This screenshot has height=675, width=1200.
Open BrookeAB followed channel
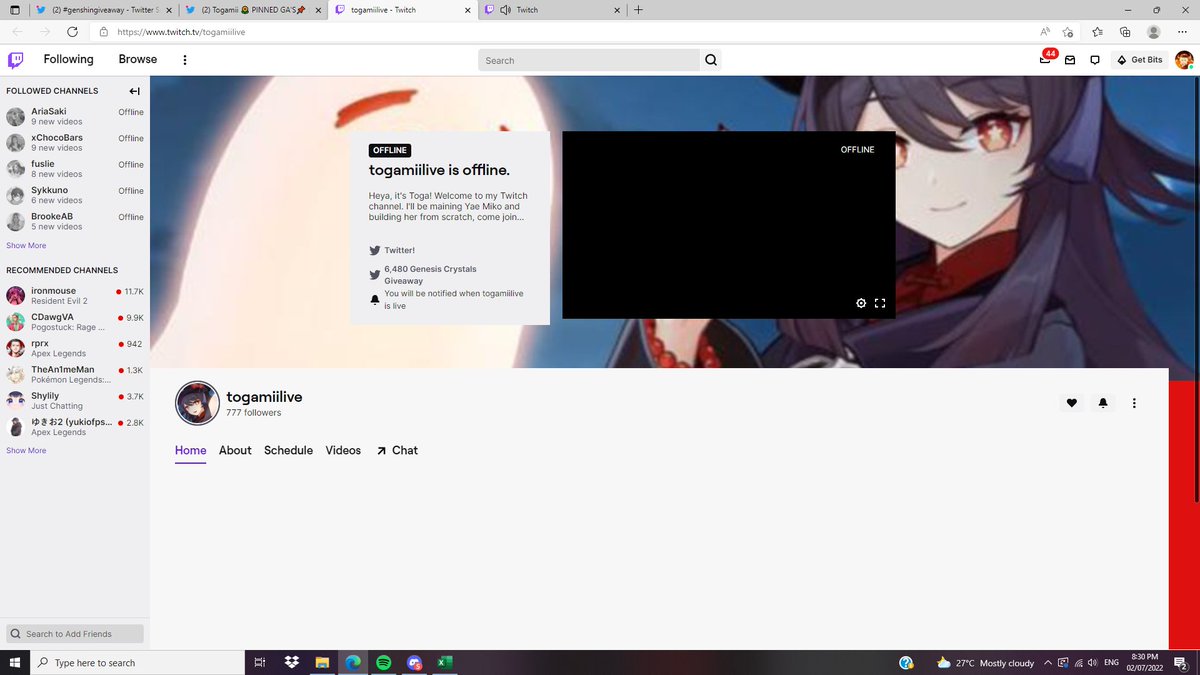[x=75, y=220]
